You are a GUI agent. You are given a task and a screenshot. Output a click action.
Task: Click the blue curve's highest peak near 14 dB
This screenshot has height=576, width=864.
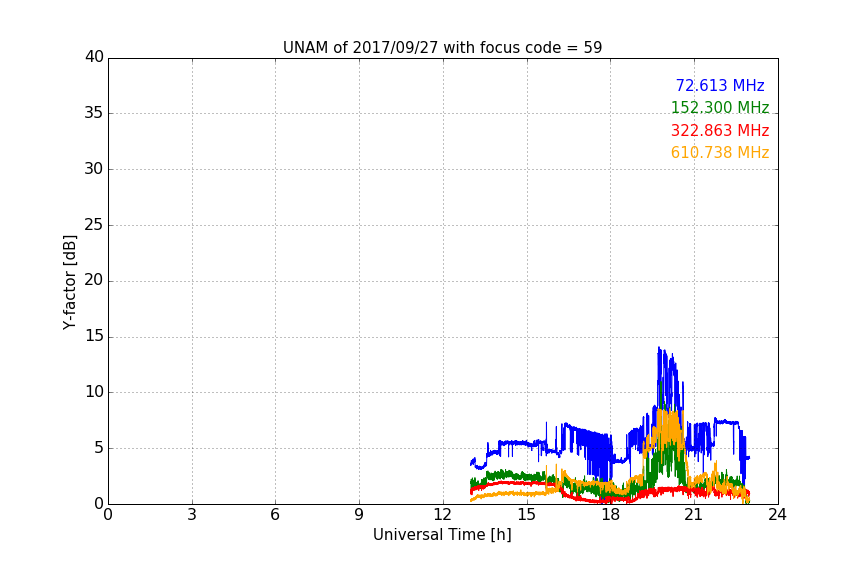point(658,348)
